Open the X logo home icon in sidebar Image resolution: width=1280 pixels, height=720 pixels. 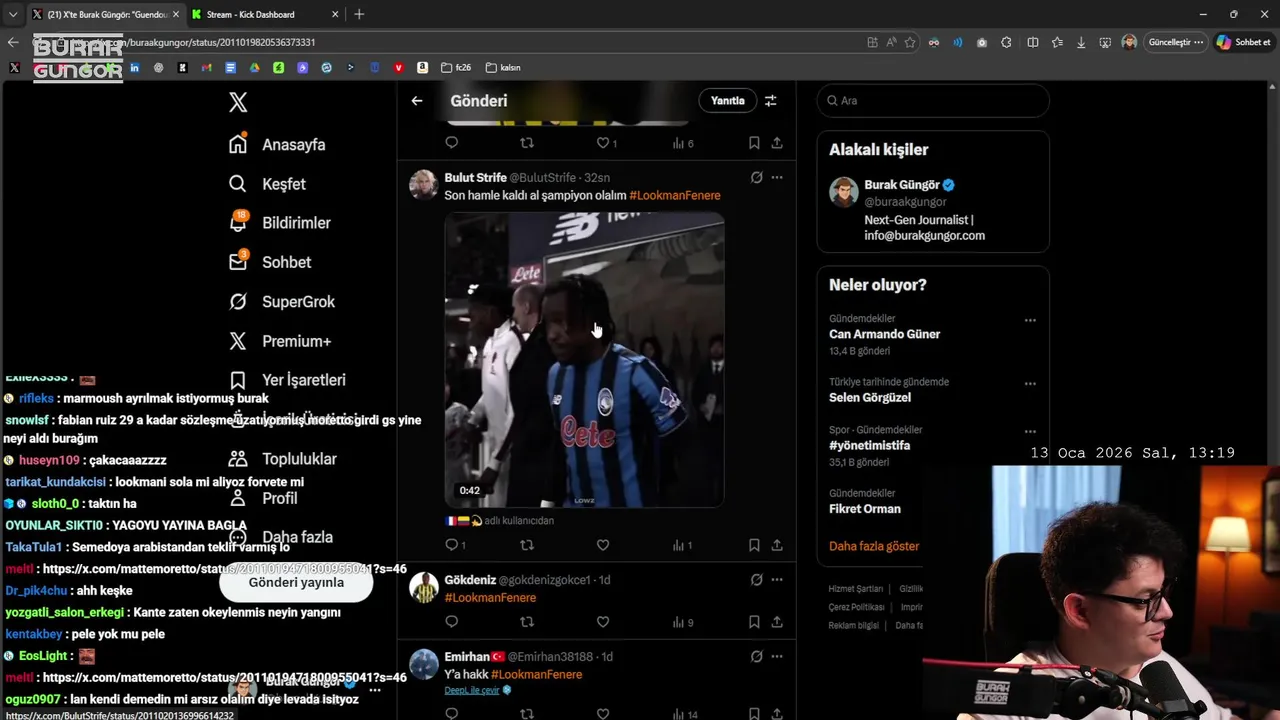point(238,102)
